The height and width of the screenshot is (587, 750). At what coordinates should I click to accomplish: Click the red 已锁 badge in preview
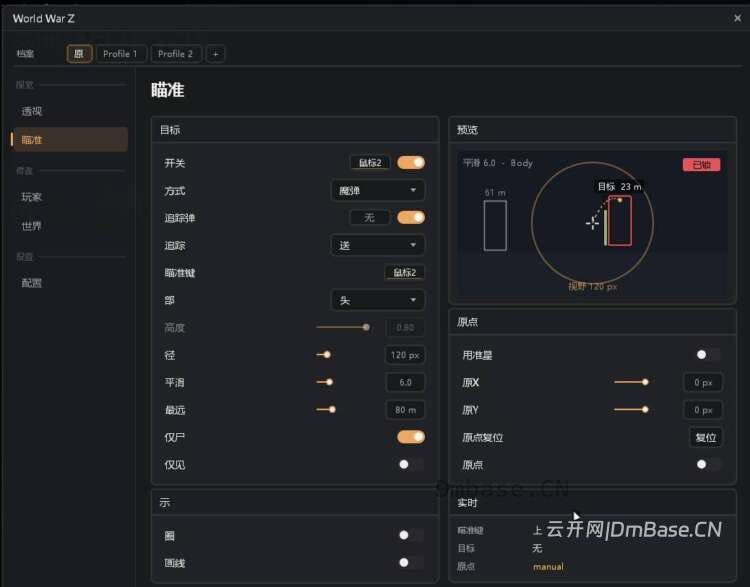tap(701, 165)
